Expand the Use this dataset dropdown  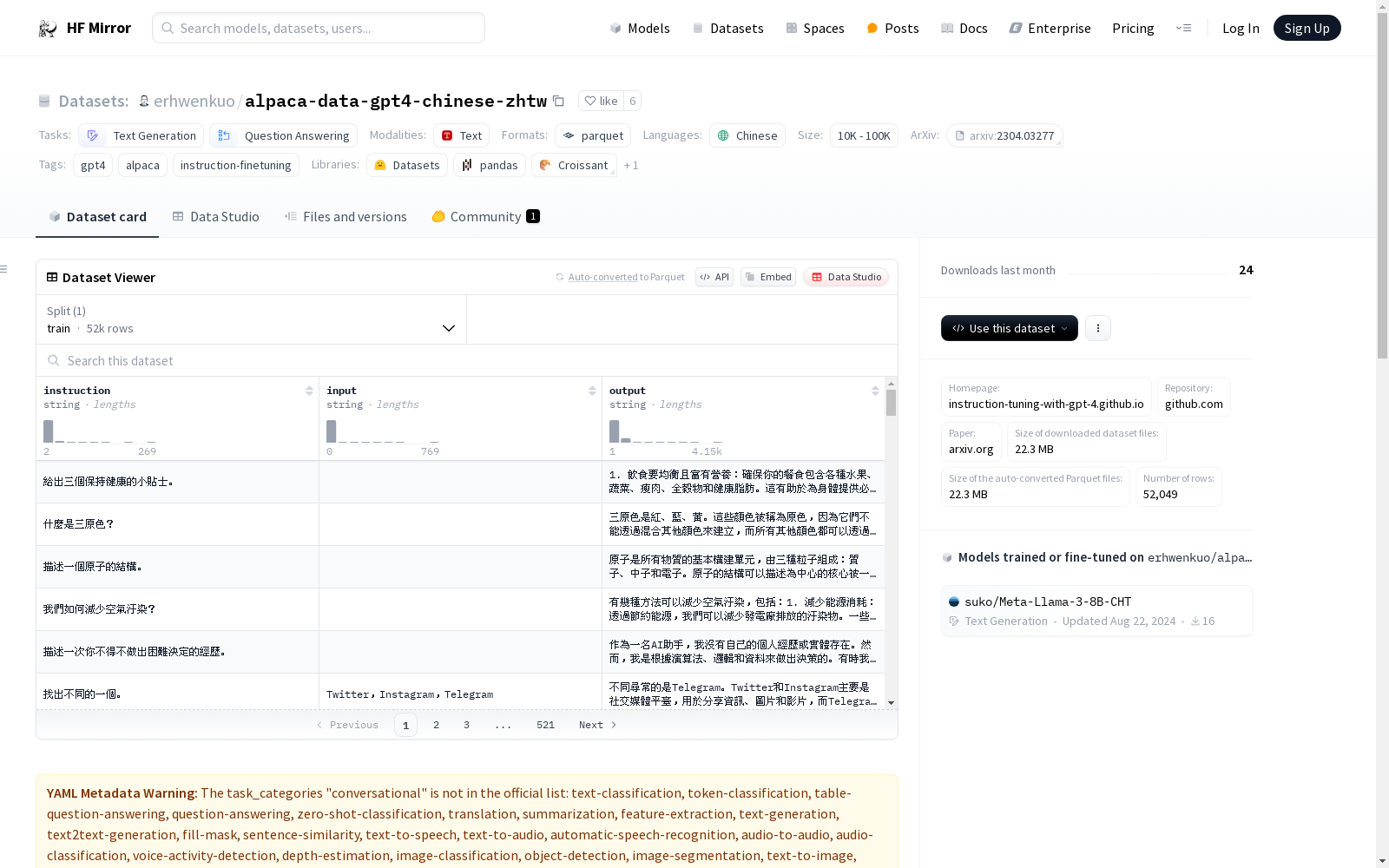click(1010, 328)
